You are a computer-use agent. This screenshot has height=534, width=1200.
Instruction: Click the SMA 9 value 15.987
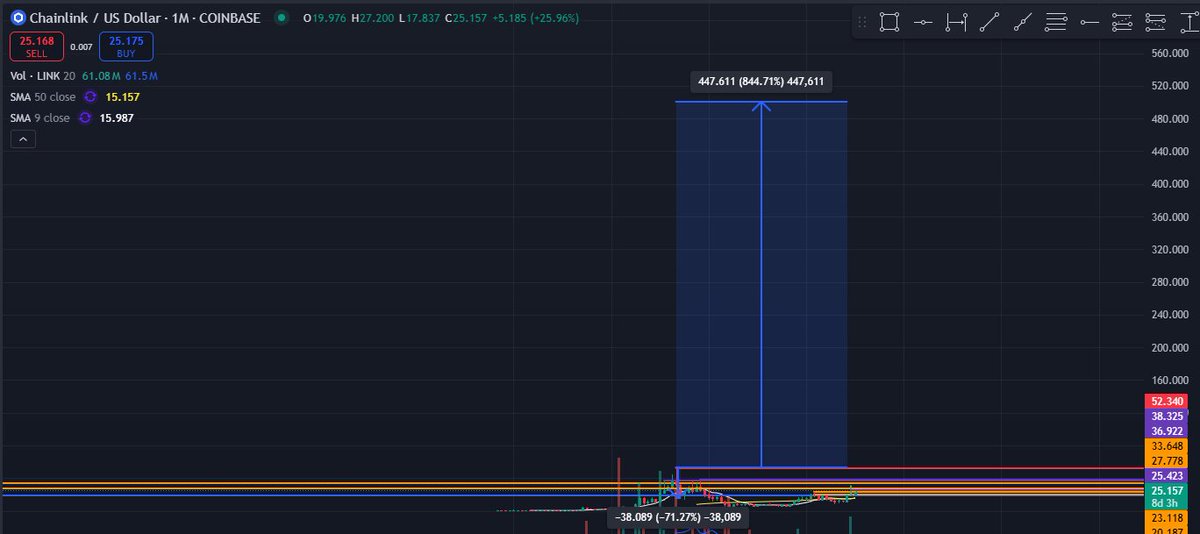[x=117, y=118]
